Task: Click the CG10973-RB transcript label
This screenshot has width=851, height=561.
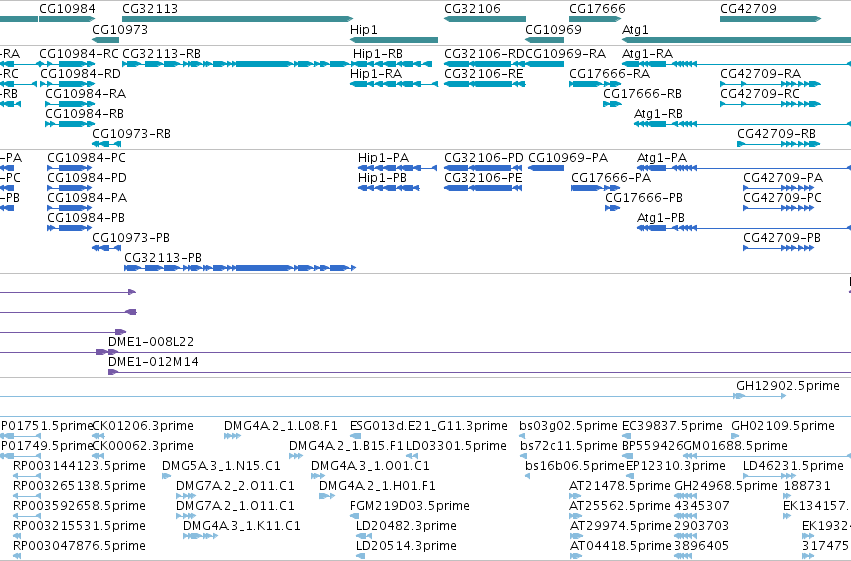Action: click(131, 134)
